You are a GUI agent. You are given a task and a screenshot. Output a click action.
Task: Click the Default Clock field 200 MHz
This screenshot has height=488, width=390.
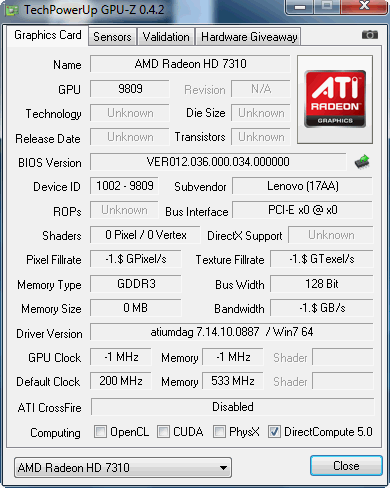121,381
